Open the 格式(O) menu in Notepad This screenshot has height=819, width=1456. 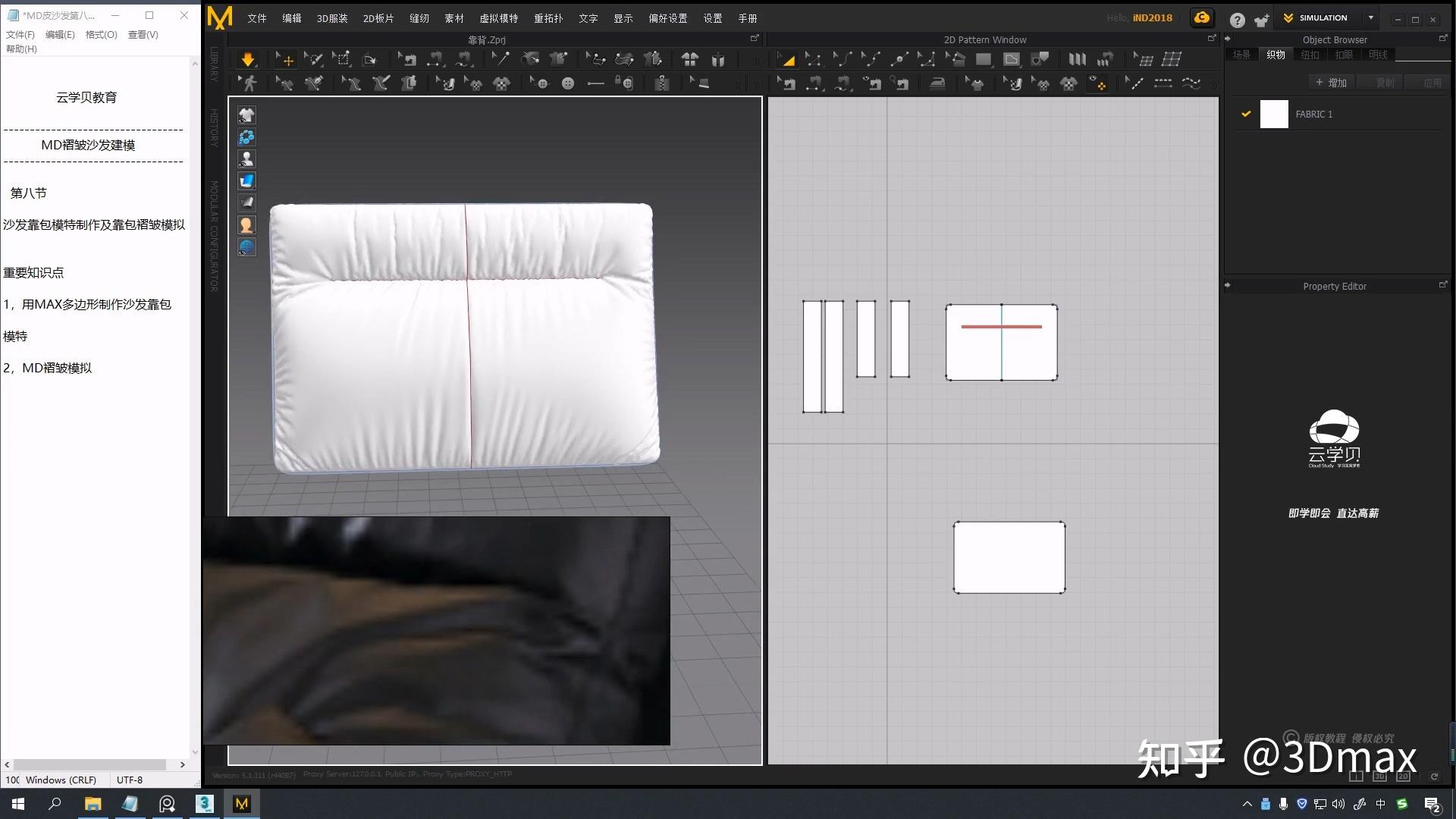coord(101,35)
